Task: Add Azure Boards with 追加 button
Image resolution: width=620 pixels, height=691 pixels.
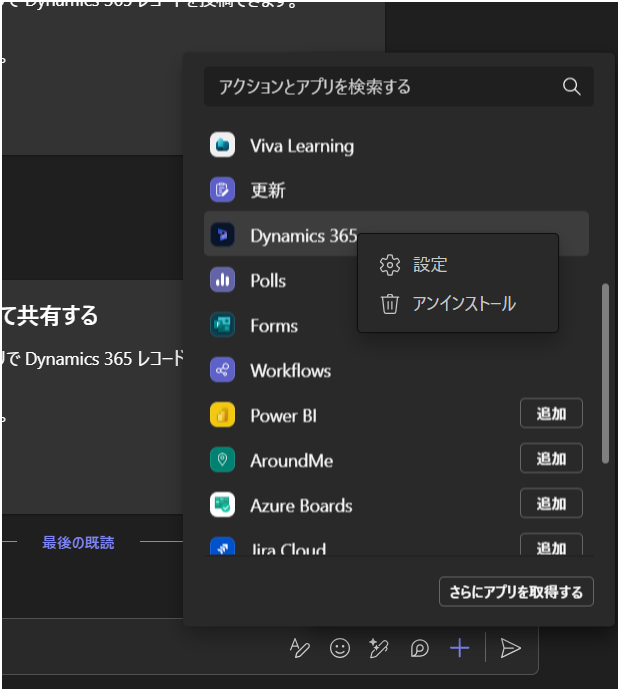Action: (551, 503)
